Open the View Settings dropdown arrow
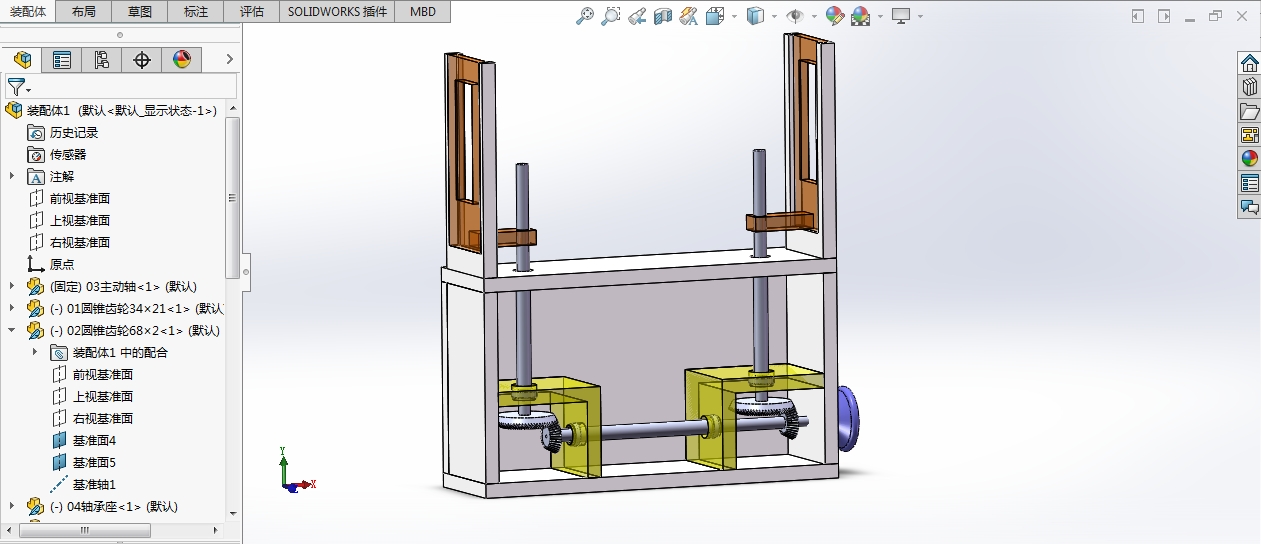Image resolution: width=1261 pixels, height=544 pixels. tap(920, 16)
